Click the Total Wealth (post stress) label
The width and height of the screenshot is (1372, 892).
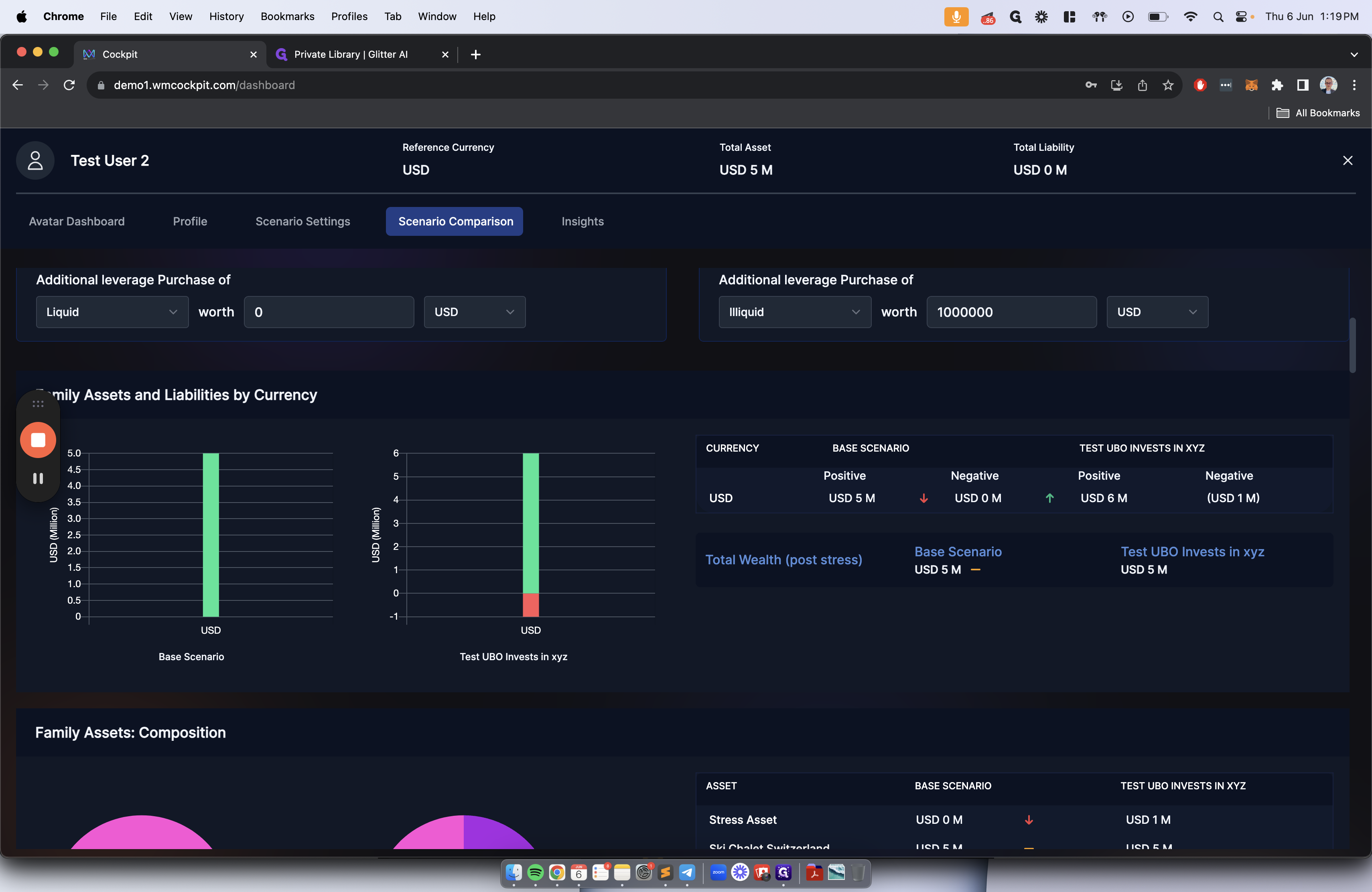coord(783,560)
